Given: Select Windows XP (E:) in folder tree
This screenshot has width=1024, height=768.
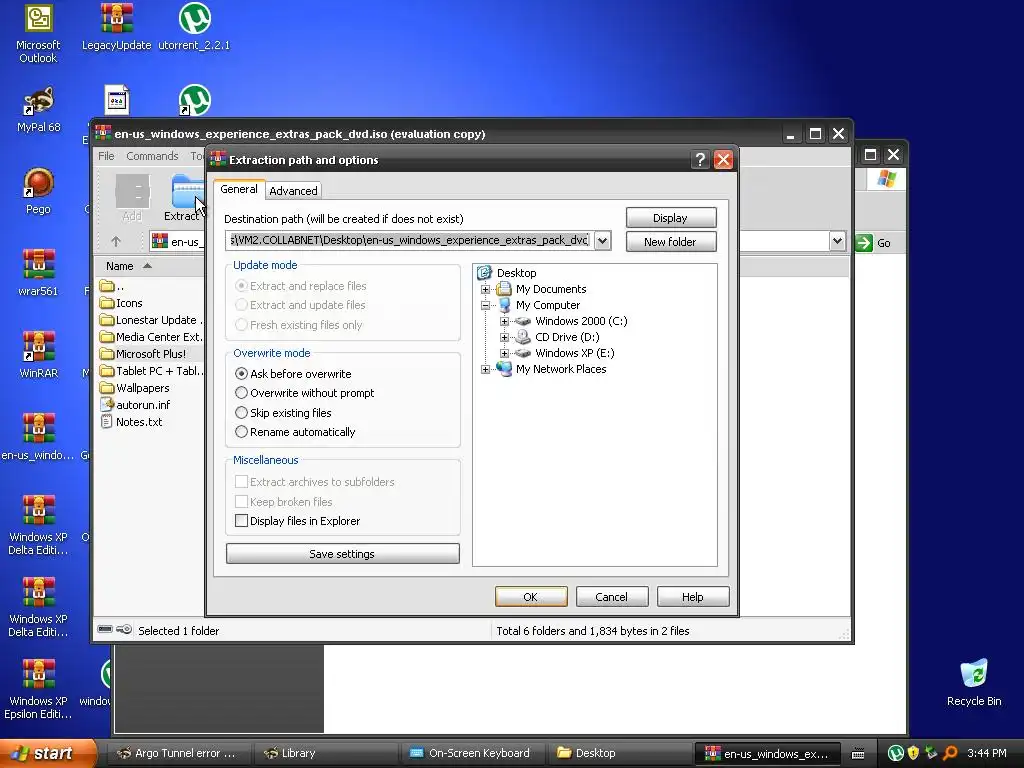Looking at the screenshot, I should tap(564, 353).
